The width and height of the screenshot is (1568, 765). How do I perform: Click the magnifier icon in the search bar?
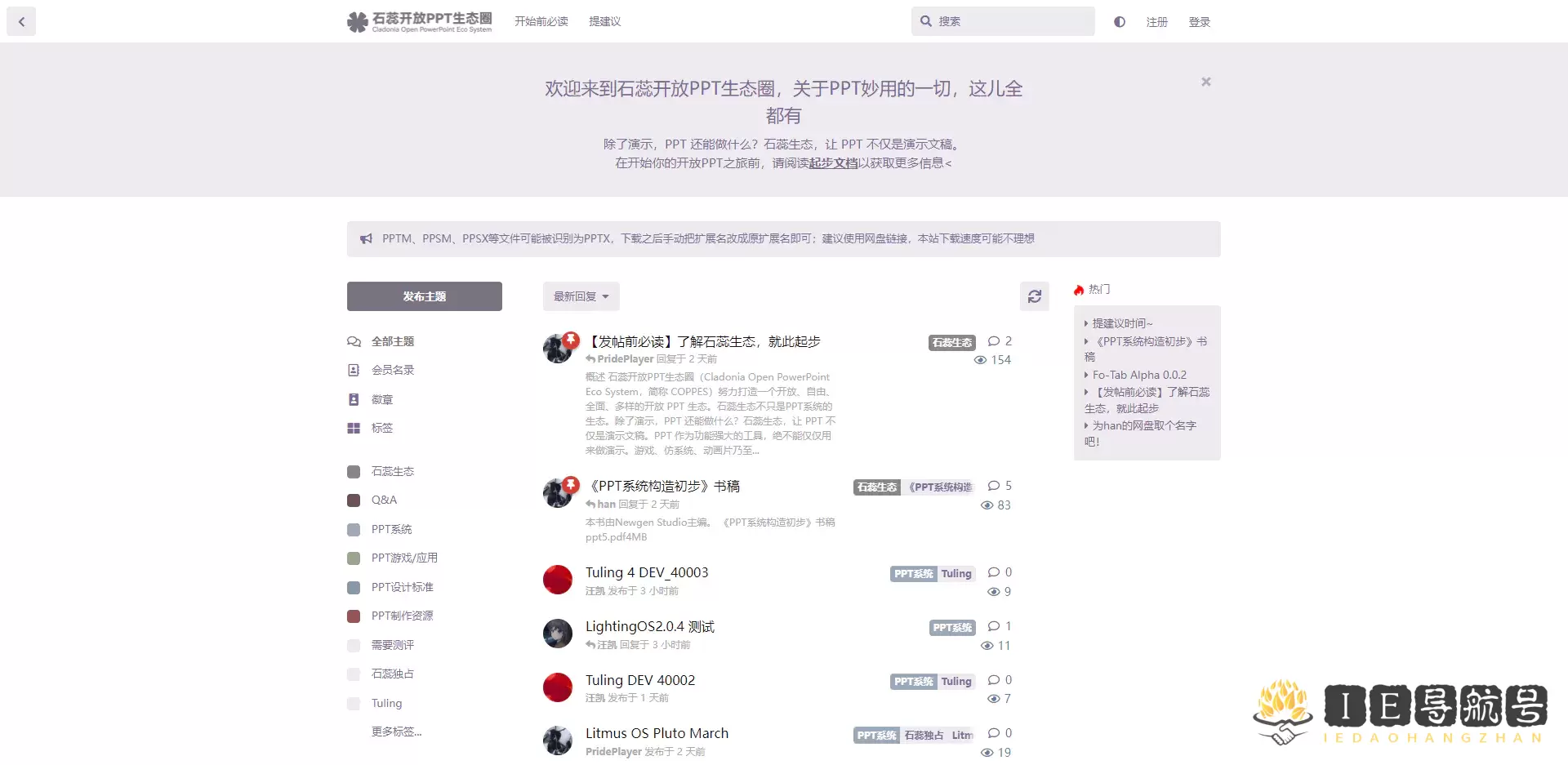925,21
